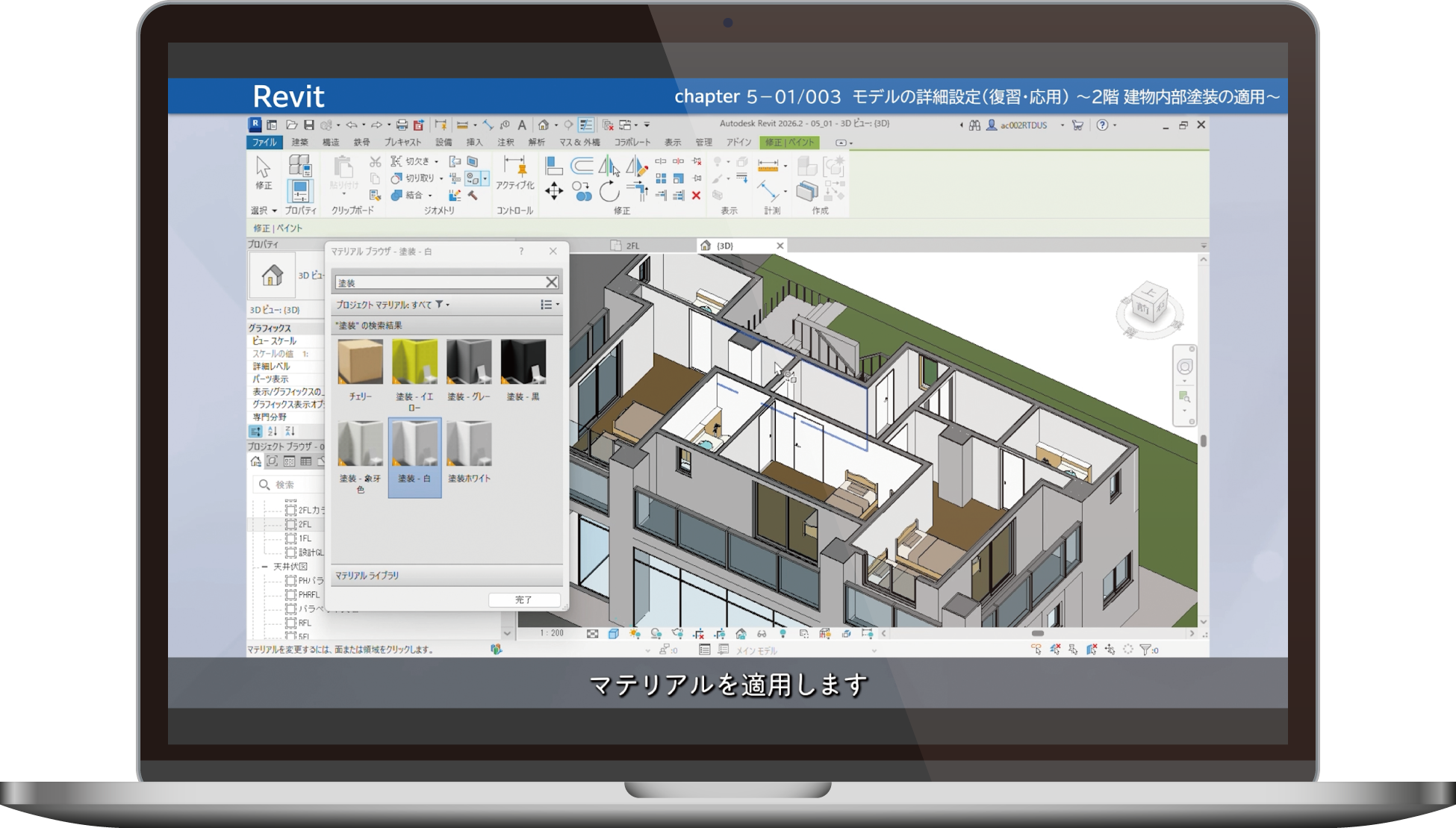This screenshot has width=1456, height=828.
Task: Click the Rotate tool icon
Action: 609,192
